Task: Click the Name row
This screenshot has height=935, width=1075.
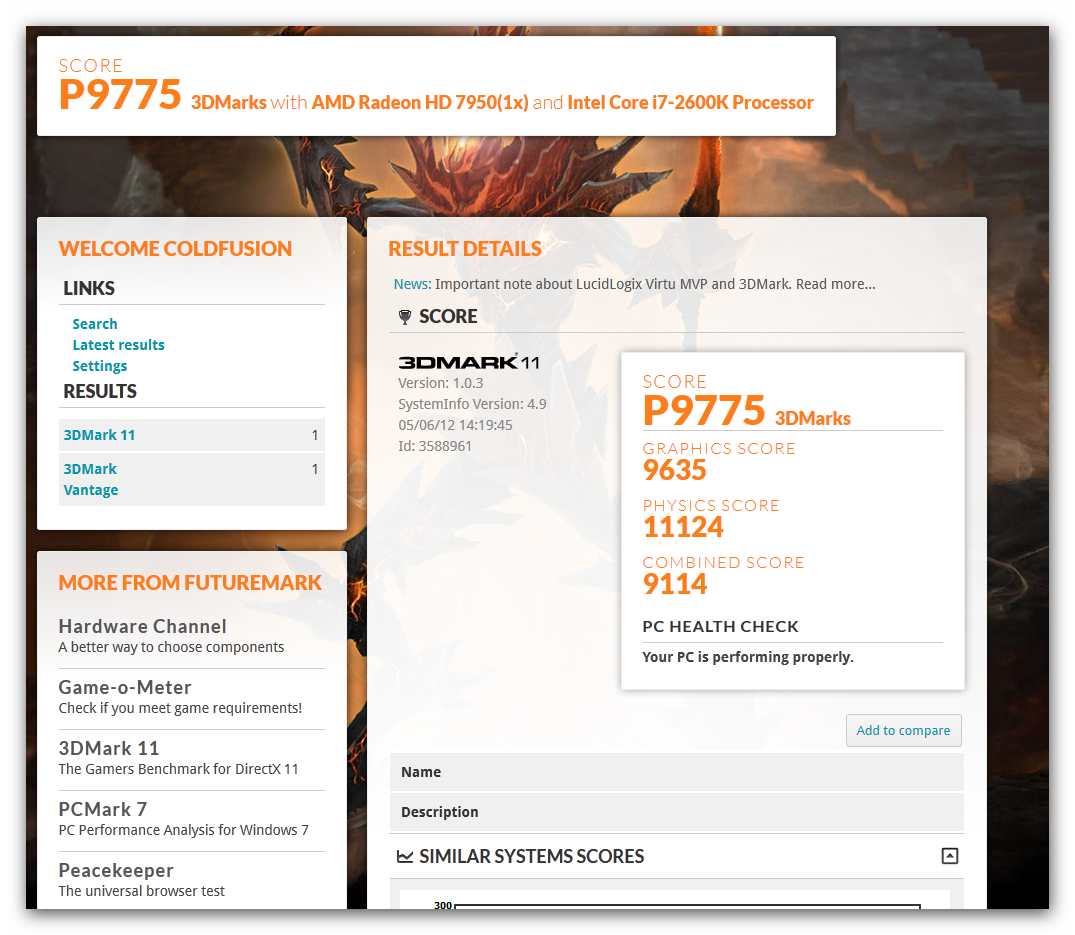Action: [676, 772]
